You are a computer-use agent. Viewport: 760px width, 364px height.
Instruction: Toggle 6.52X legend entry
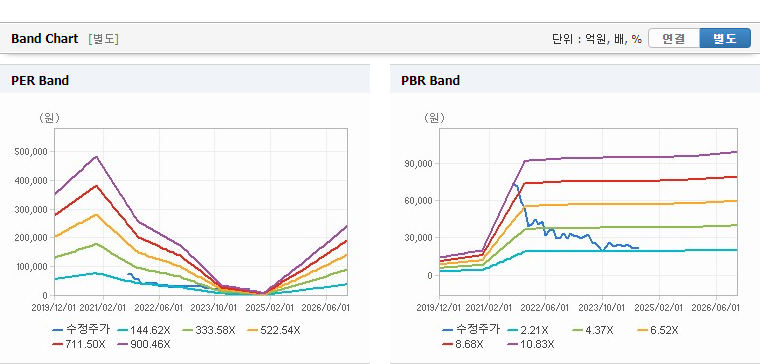pos(657,330)
